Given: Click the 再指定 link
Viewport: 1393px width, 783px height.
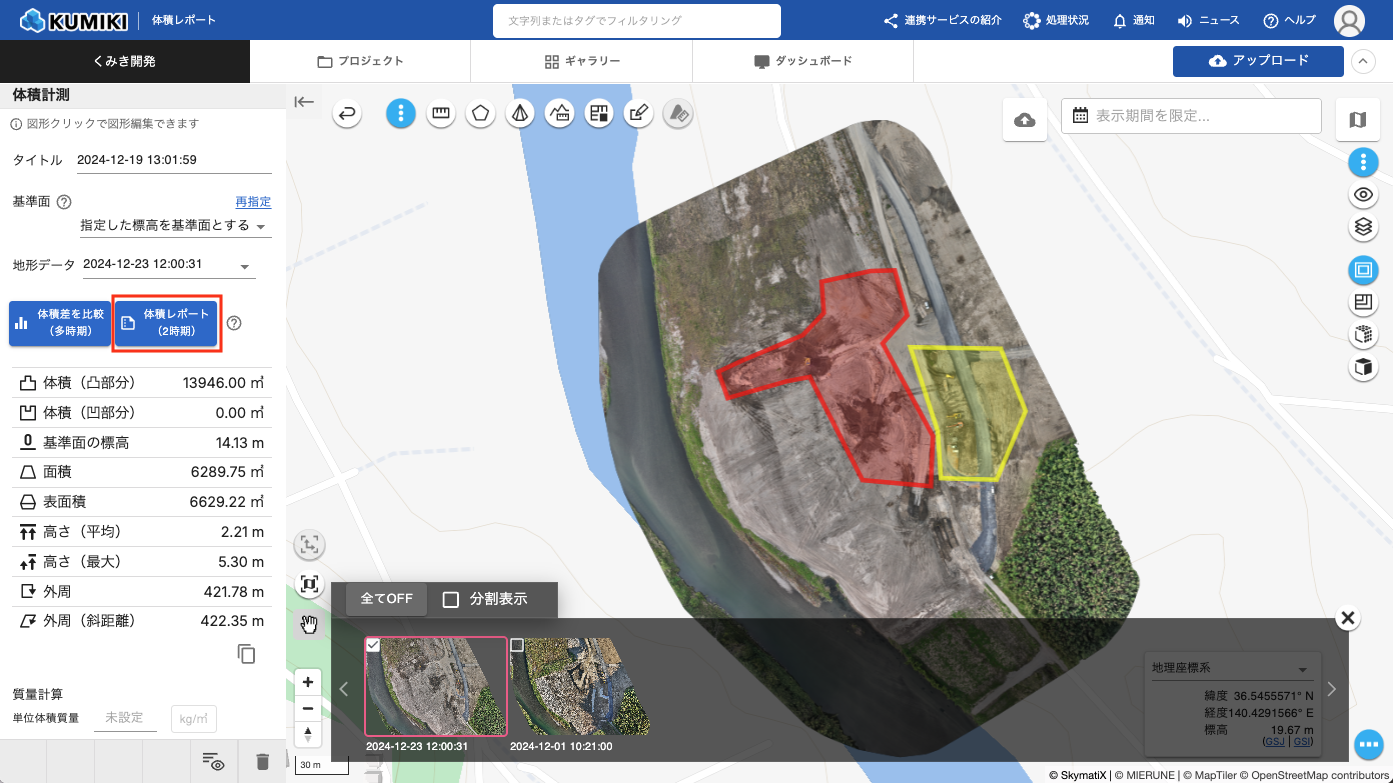Looking at the screenshot, I should tap(253, 202).
